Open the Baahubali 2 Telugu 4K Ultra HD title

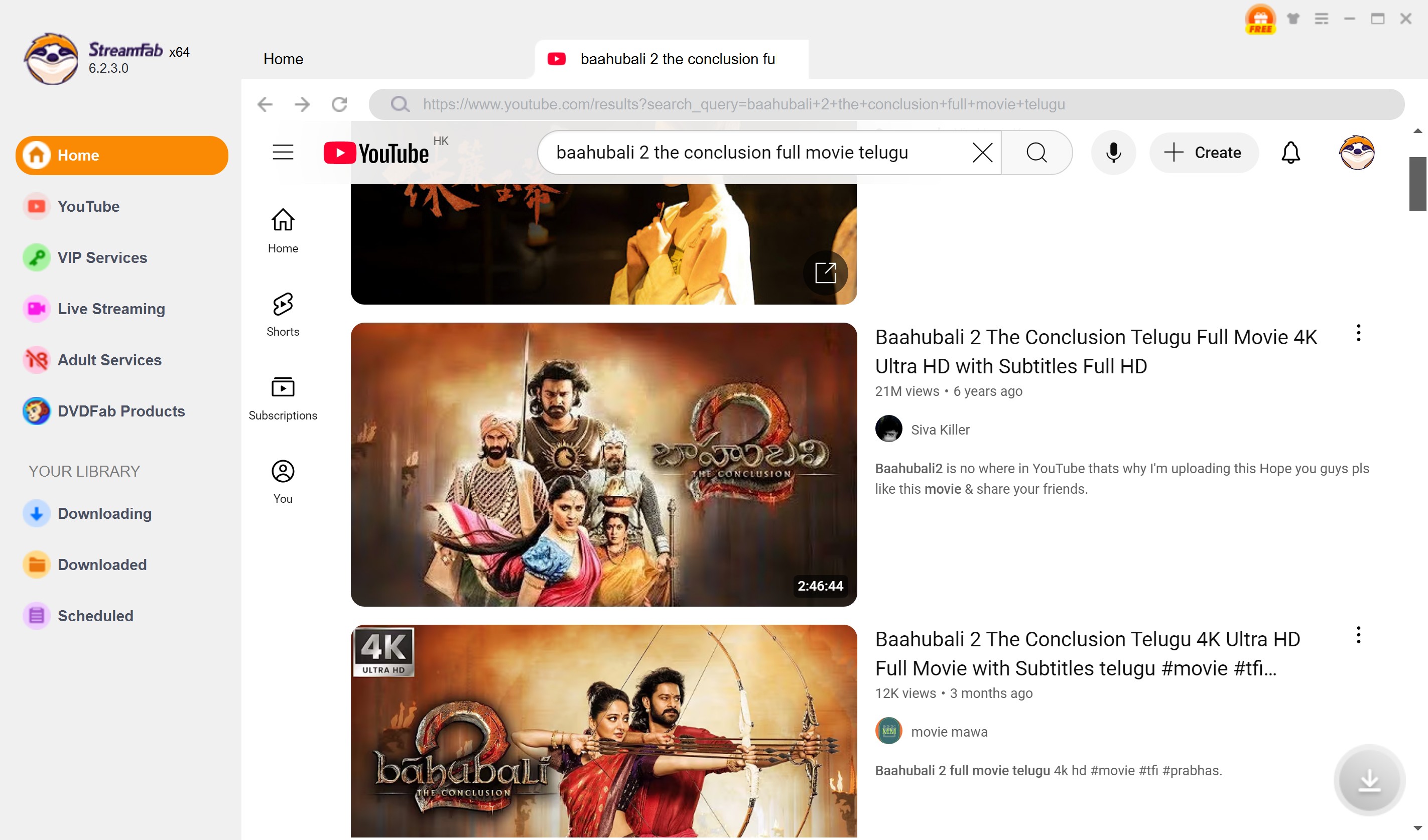pos(1087,653)
